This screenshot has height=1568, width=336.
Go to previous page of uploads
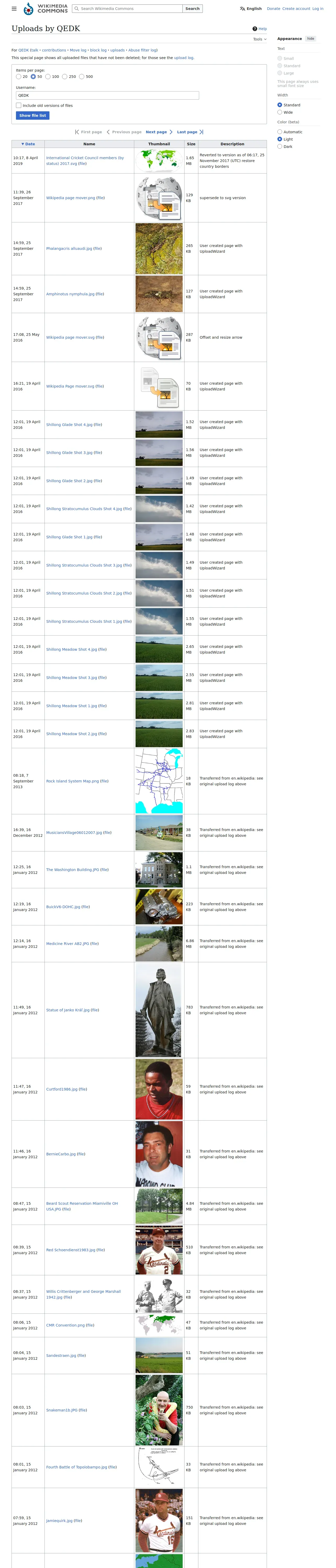[x=124, y=132]
